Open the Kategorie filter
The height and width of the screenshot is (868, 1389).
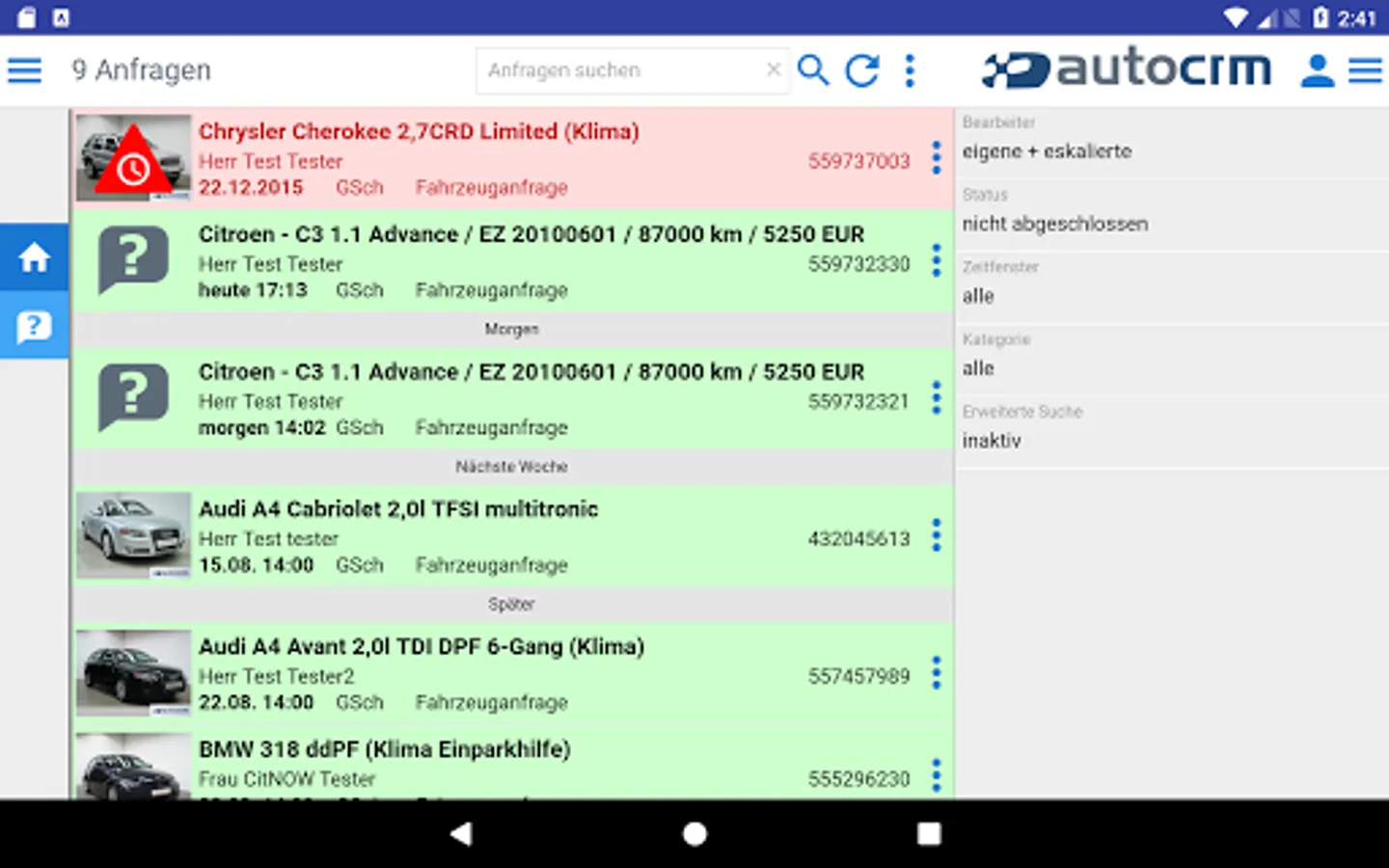1172,360
